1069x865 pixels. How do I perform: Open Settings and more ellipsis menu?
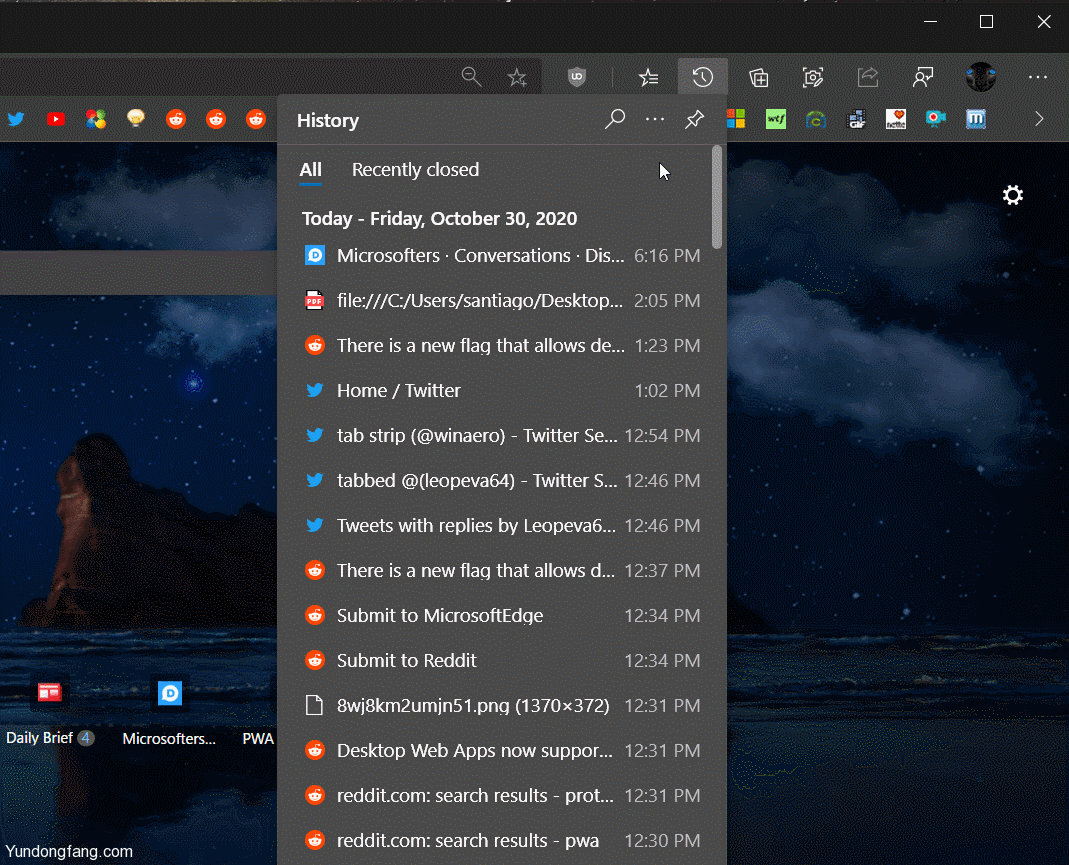[1037, 77]
